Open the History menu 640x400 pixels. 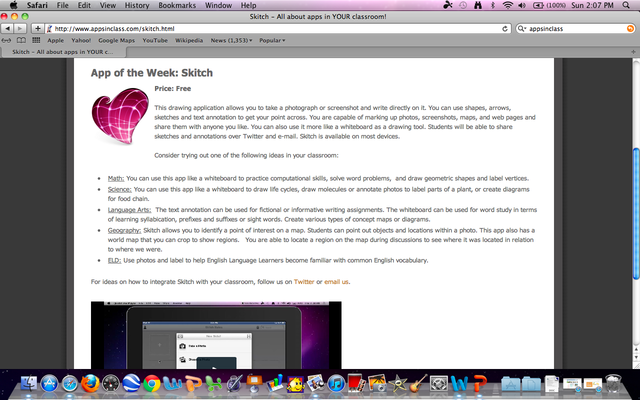click(137, 5)
